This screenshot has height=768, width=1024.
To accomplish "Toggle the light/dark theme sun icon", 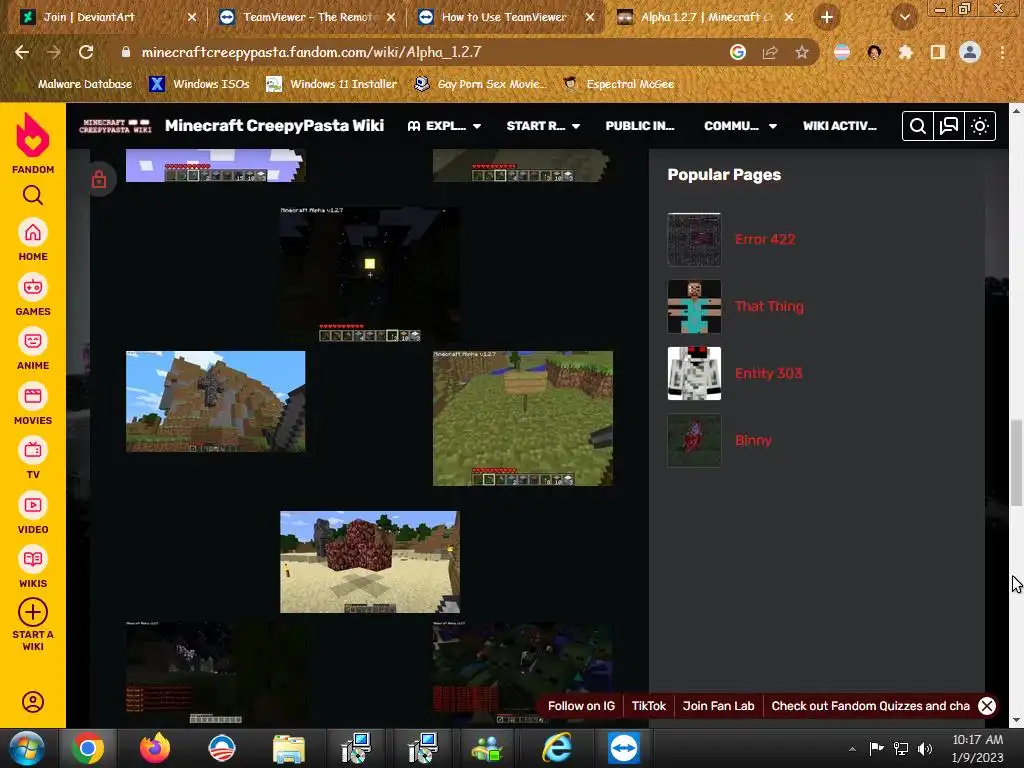I will point(980,126).
